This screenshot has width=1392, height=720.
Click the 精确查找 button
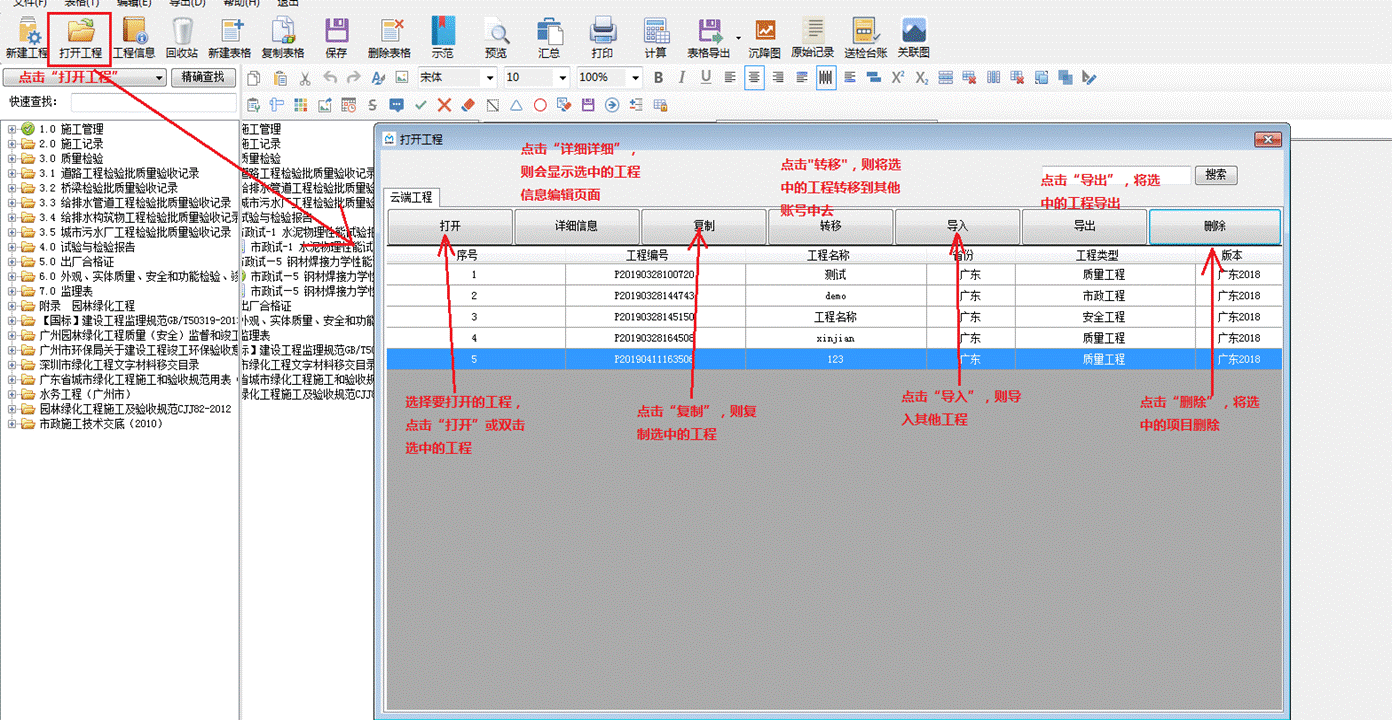pos(204,77)
